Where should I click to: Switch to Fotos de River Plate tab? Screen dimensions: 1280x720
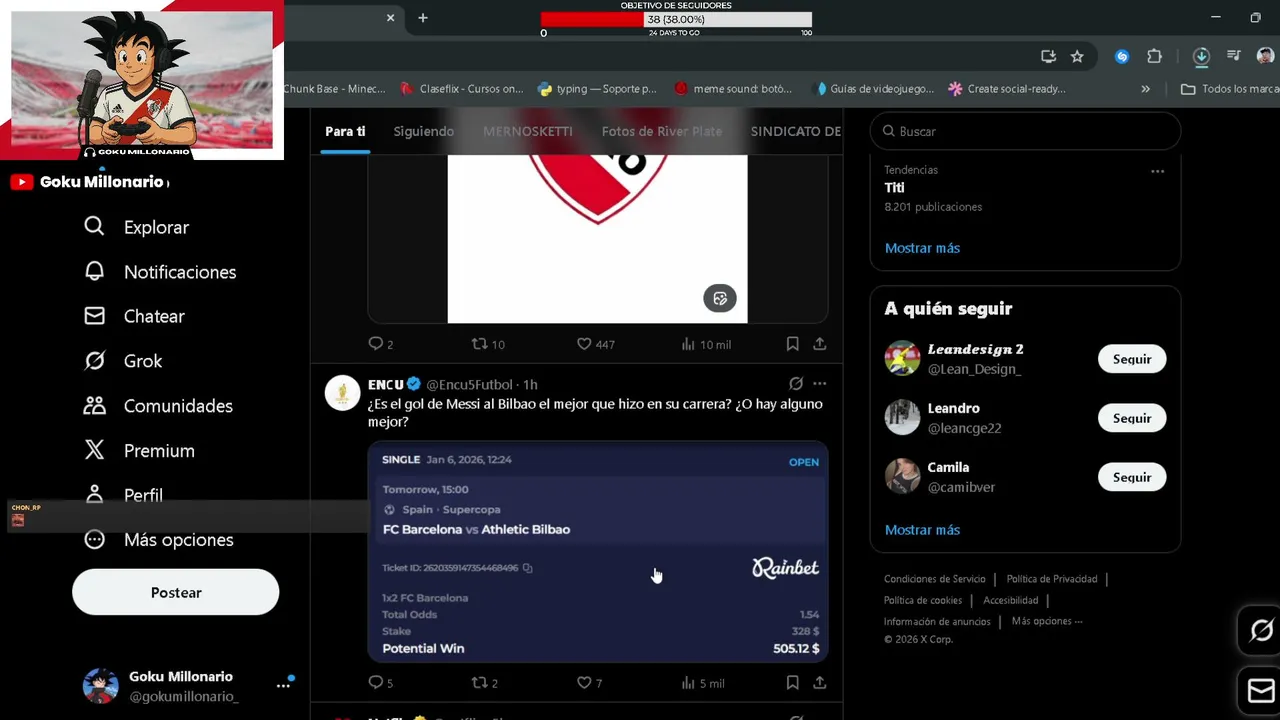[662, 131]
